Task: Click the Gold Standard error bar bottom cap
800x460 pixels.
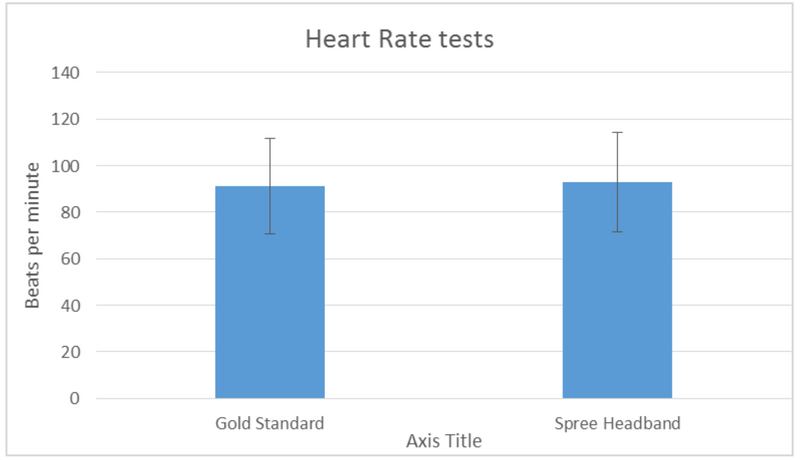Action: (x=270, y=234)
